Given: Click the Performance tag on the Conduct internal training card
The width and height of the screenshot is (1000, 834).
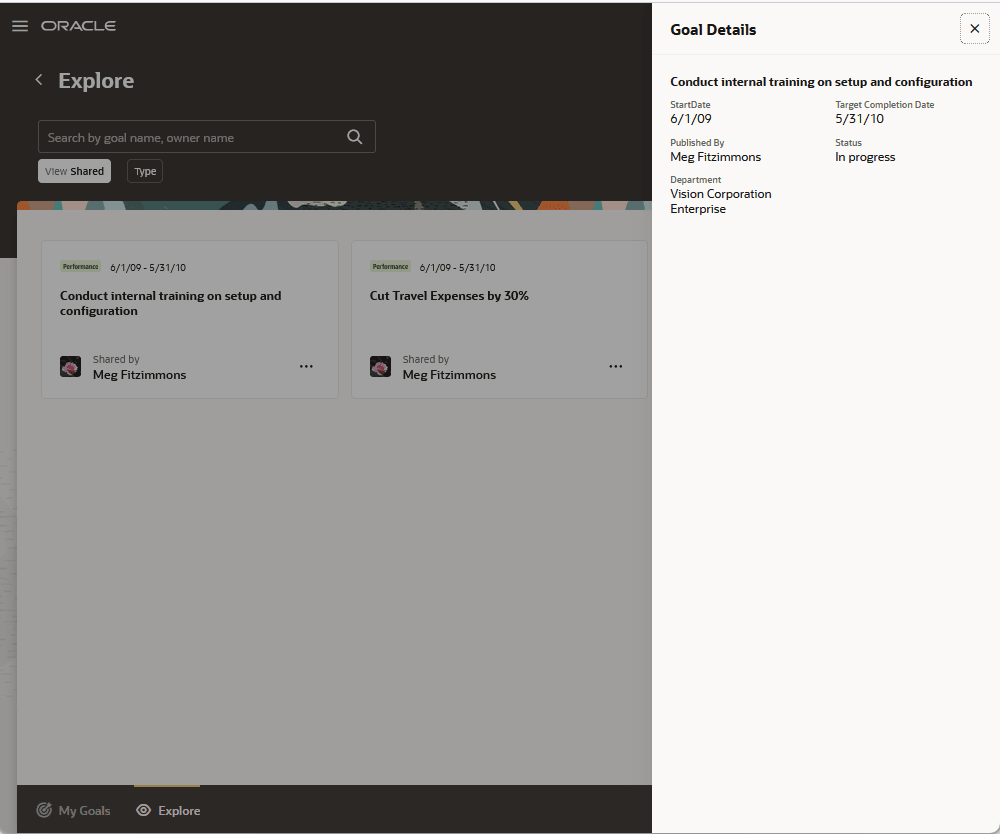Looking at the screenshot, I should point(80,267).
